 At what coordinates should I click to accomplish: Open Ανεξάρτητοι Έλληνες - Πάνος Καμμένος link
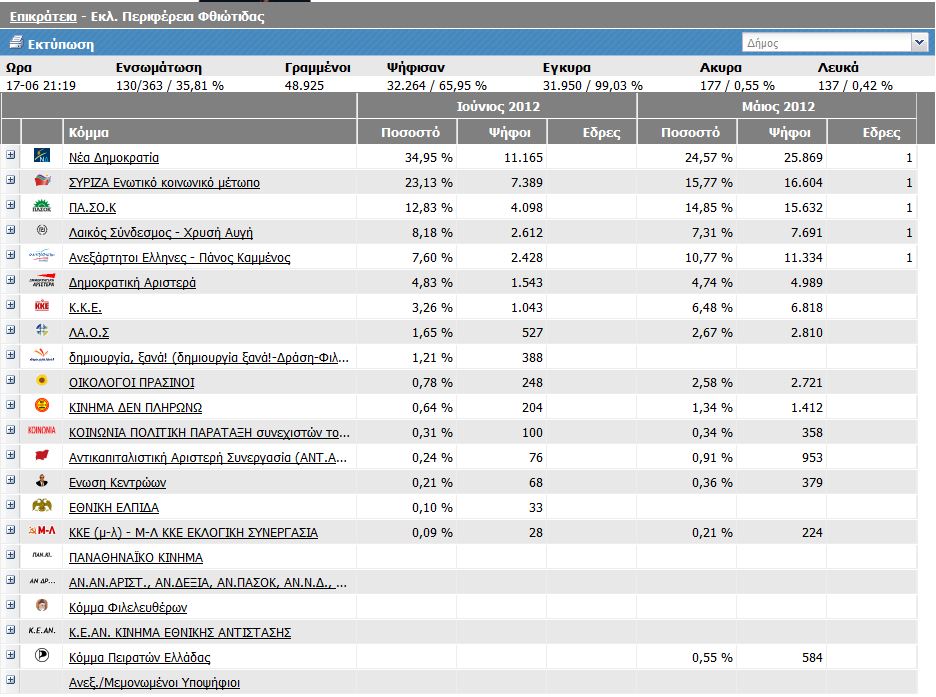coord(179,258)
